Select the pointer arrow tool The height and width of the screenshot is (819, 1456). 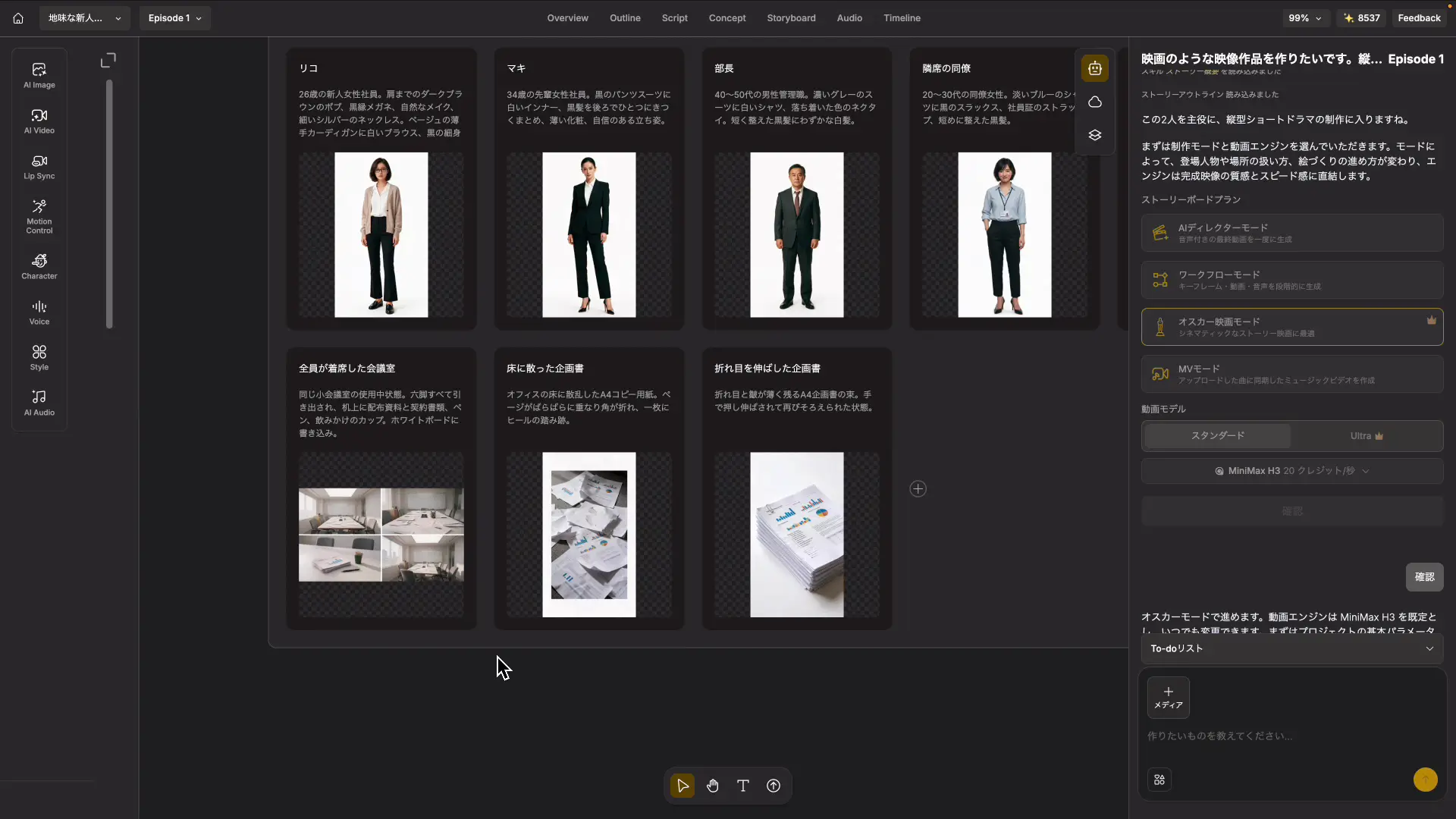pos(682,786)
